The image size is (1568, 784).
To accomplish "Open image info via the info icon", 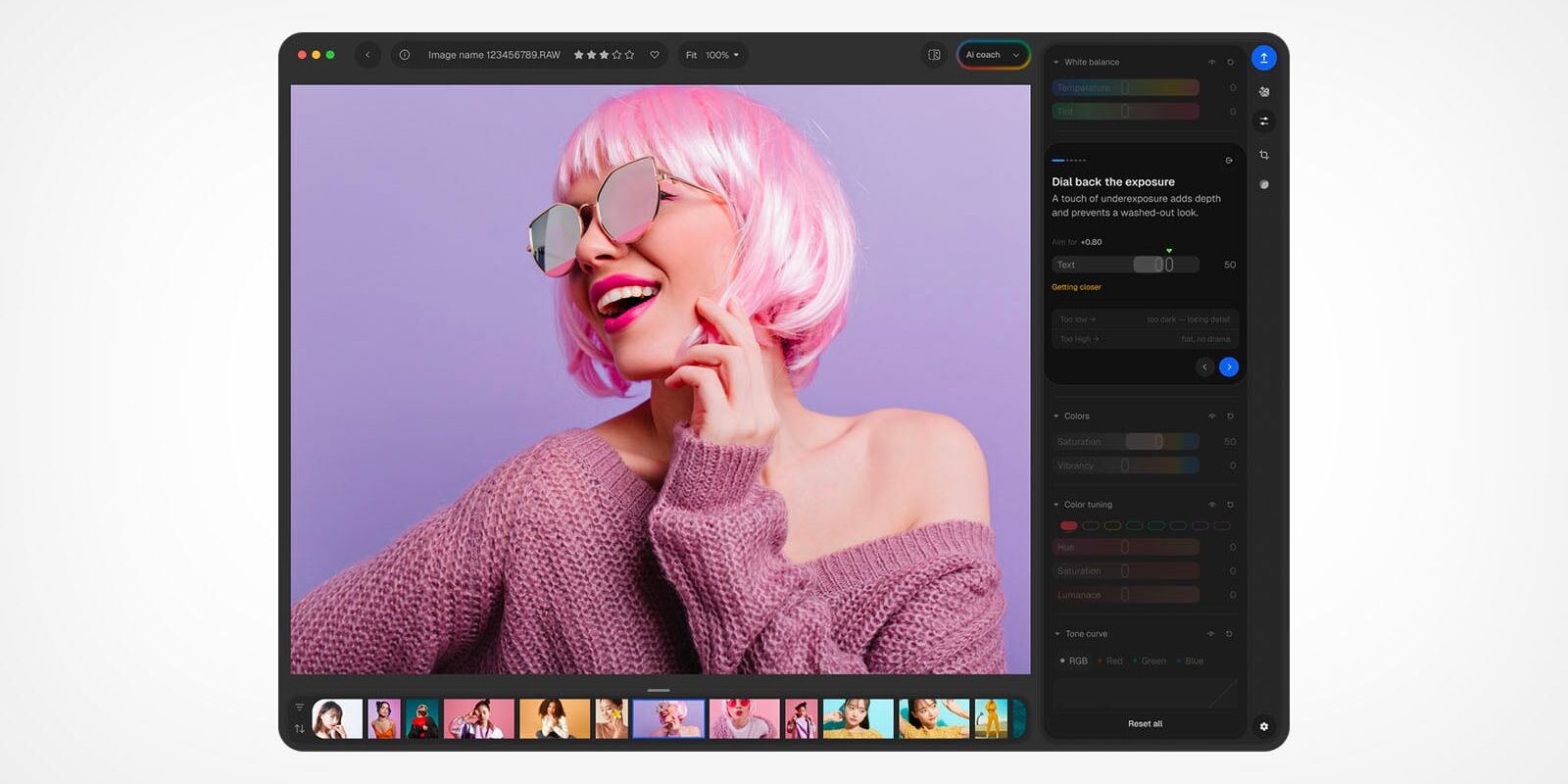I will point(405,55).
